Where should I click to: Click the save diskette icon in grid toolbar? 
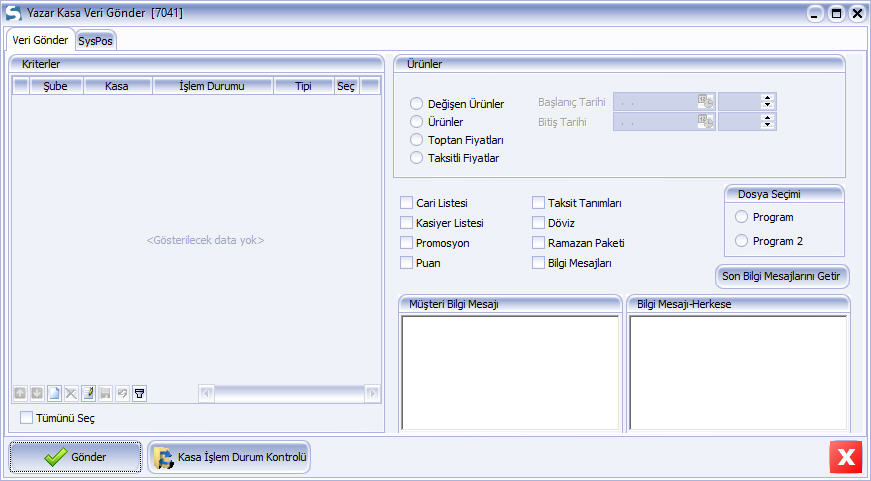(x=105, y=394)
